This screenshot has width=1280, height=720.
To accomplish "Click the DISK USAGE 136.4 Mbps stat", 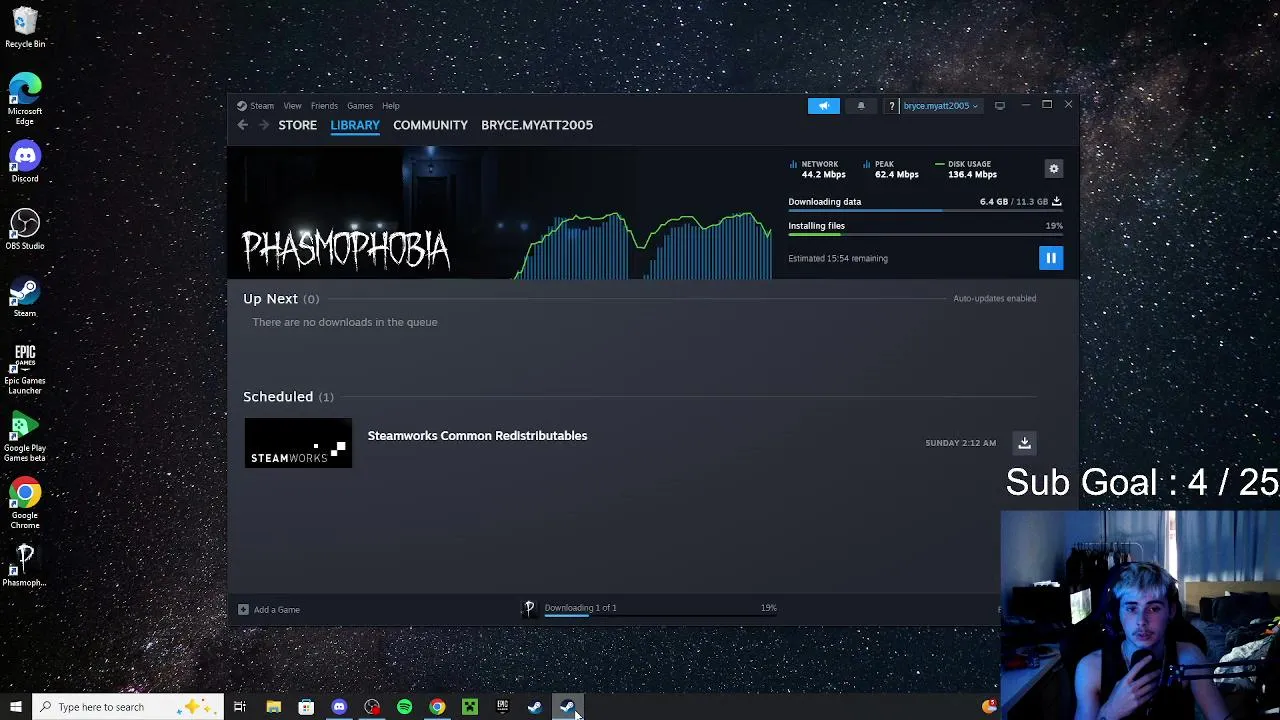I will 966,169.
